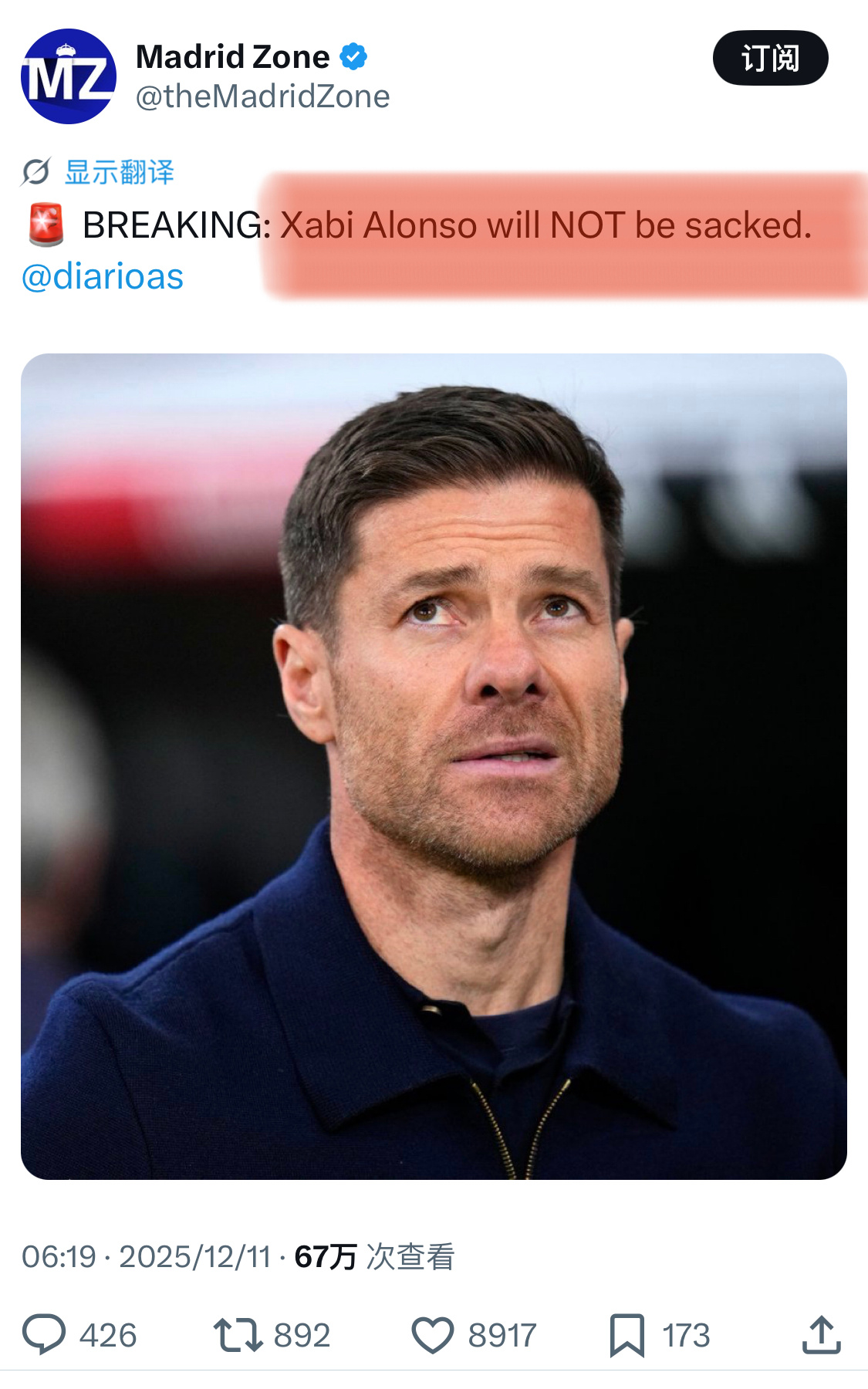Tap the Madrid Zone profile avatar
Viewport: 868px width, 1389px height.
(69, 76)
